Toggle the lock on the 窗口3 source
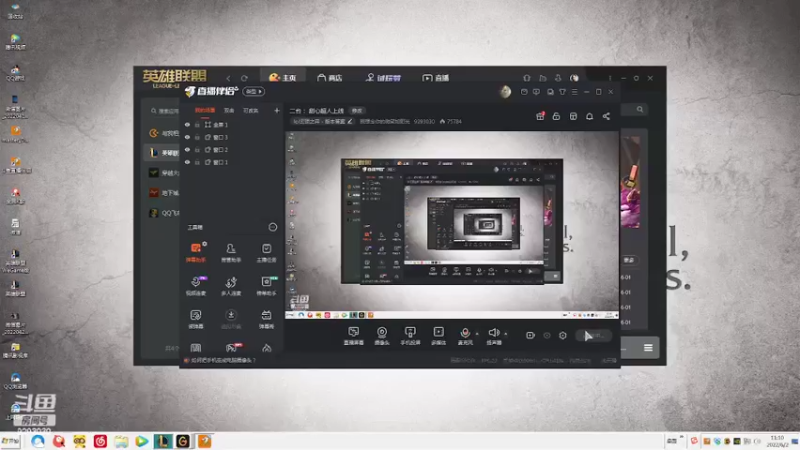 [x=197, y=137]
